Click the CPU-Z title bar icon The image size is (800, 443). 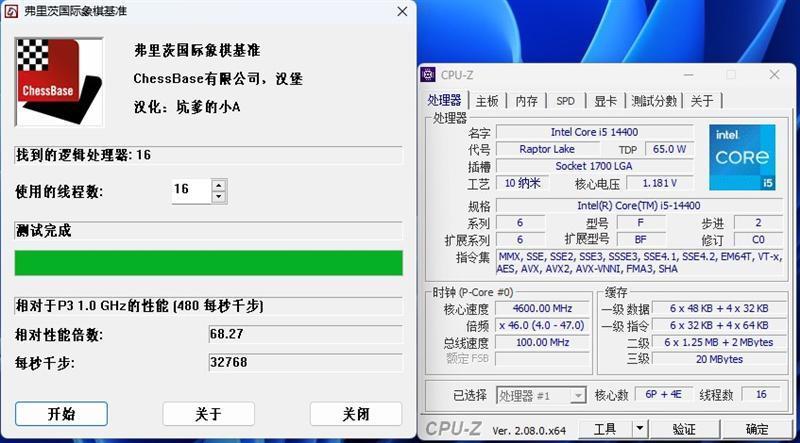[428, 75]
